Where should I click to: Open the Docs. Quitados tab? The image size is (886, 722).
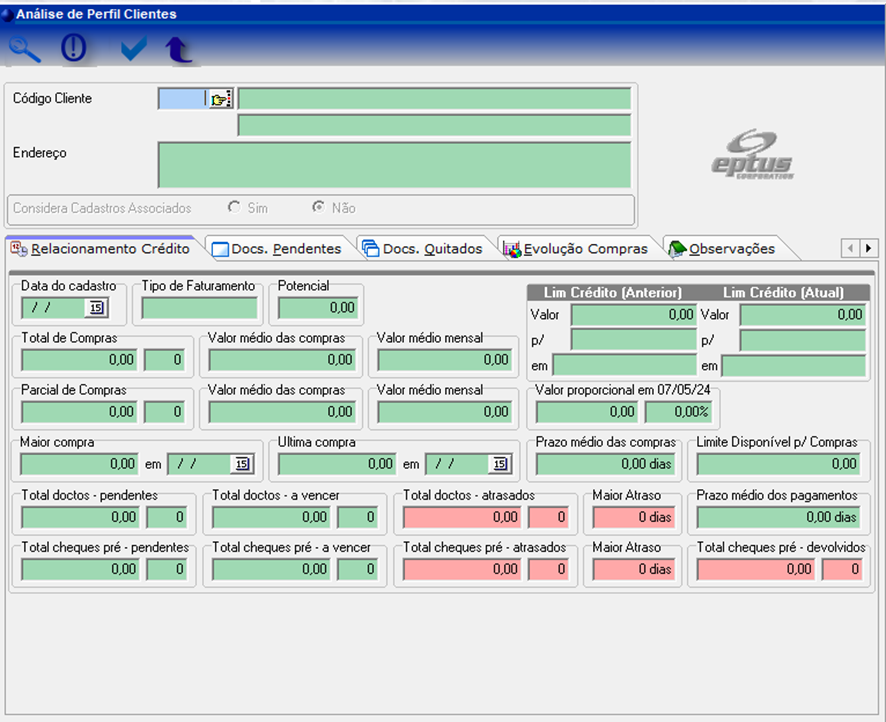click(423, 248)
